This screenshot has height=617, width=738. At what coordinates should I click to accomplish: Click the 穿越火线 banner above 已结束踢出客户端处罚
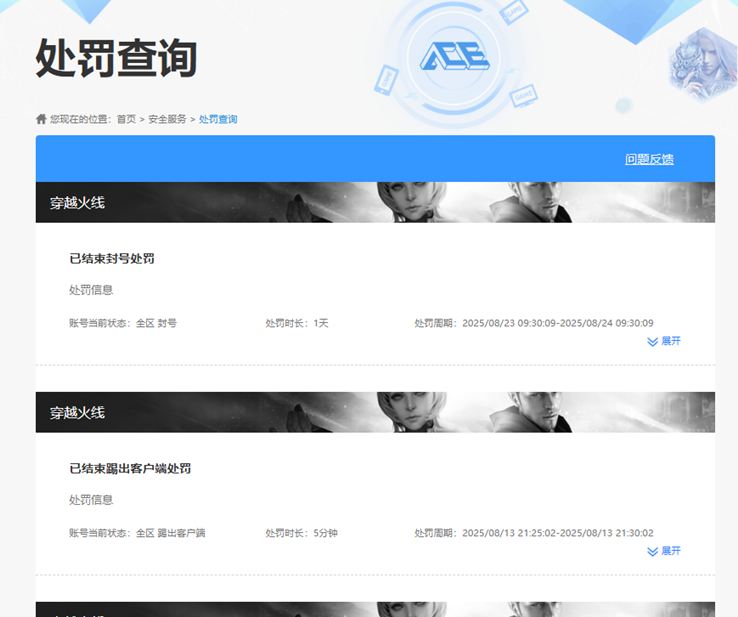[x=375, y=412]
